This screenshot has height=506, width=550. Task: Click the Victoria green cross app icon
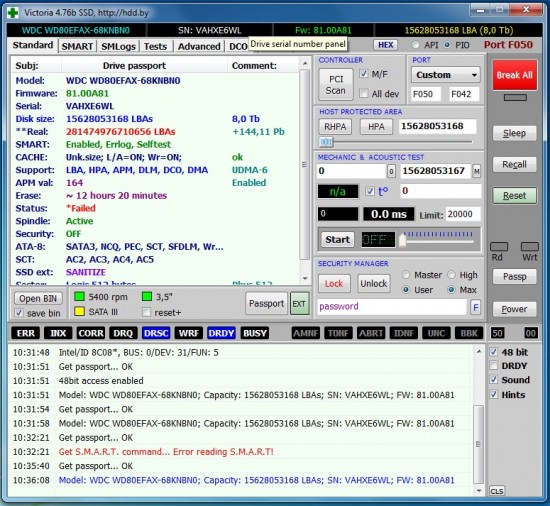tap(13, 13)
